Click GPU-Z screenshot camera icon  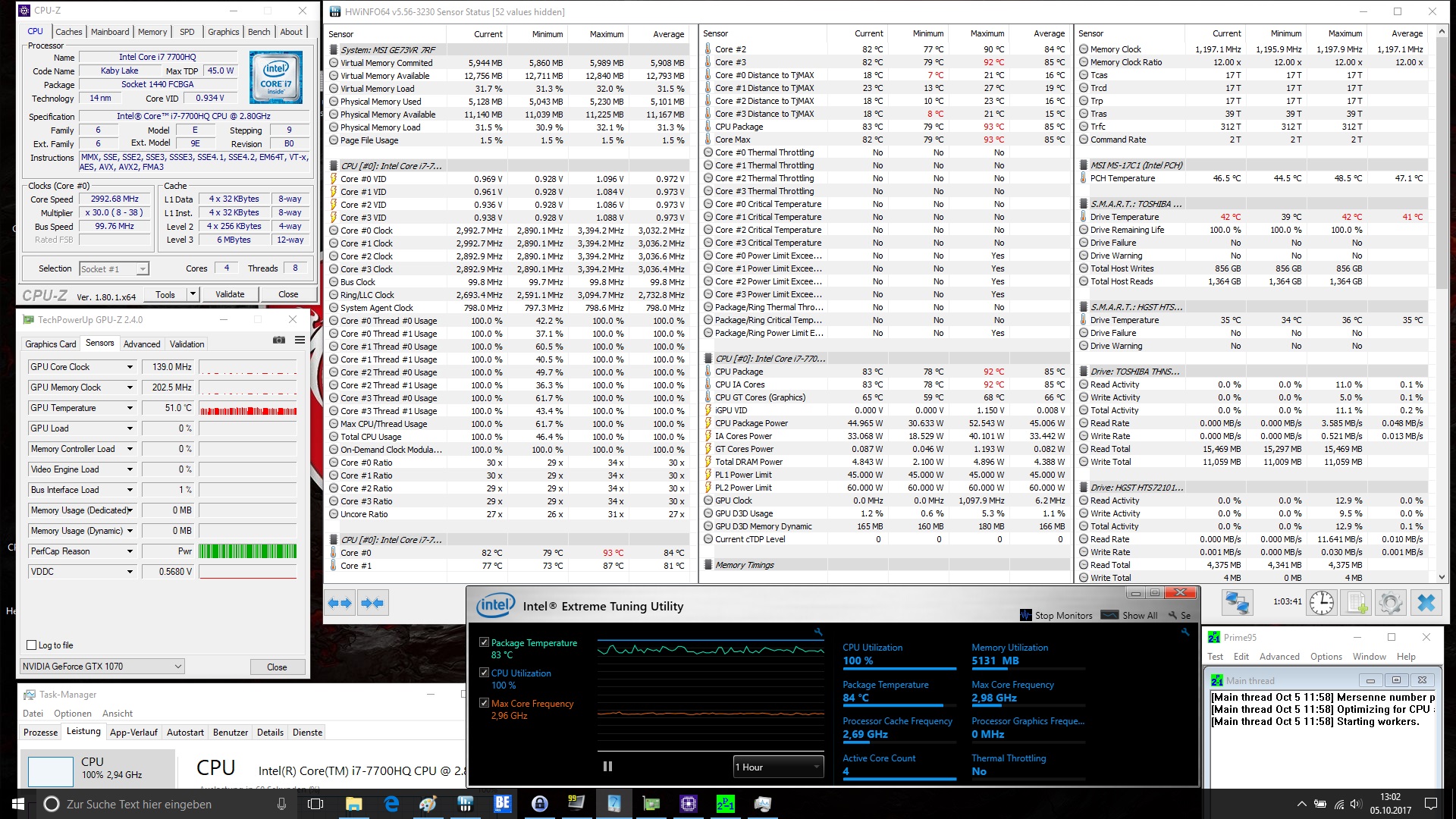(x=279, y=340)
